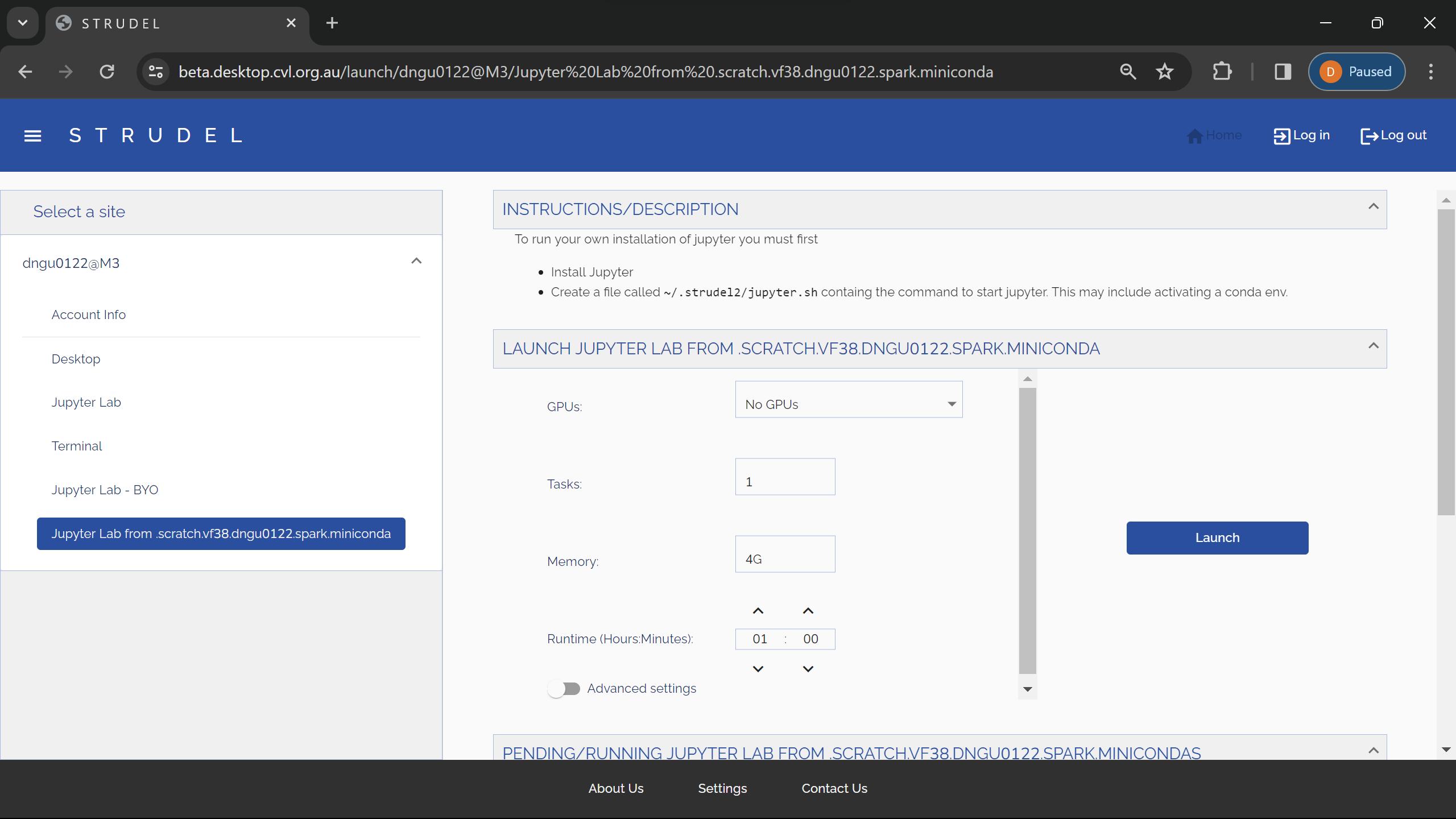Close the STRUDEL browser tab
1456x819 pixels.
pos(291,23)
